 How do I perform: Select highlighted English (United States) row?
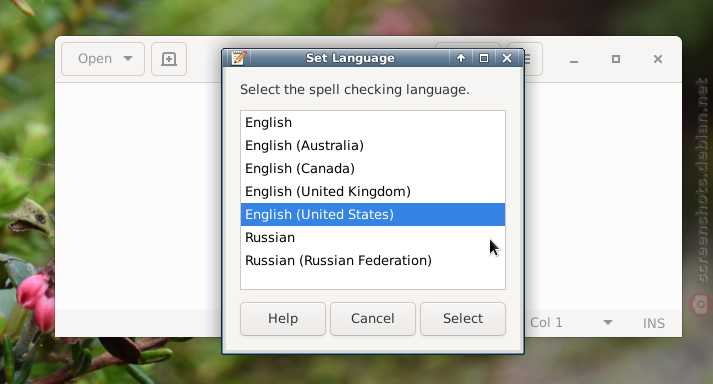(373, 214)
